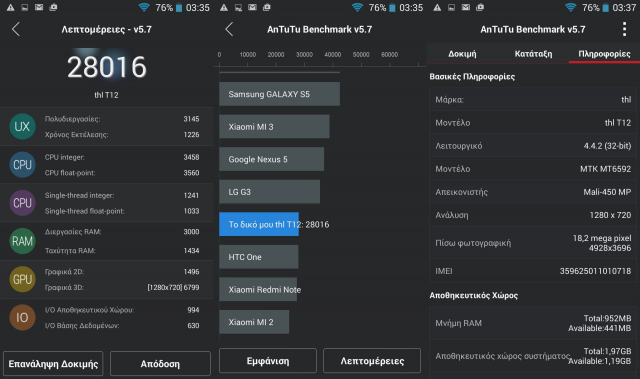Screen dimensions: 640x379
Task: Tap the I/O Αποθηκευτικού Χώρου row
Action: 122,310
